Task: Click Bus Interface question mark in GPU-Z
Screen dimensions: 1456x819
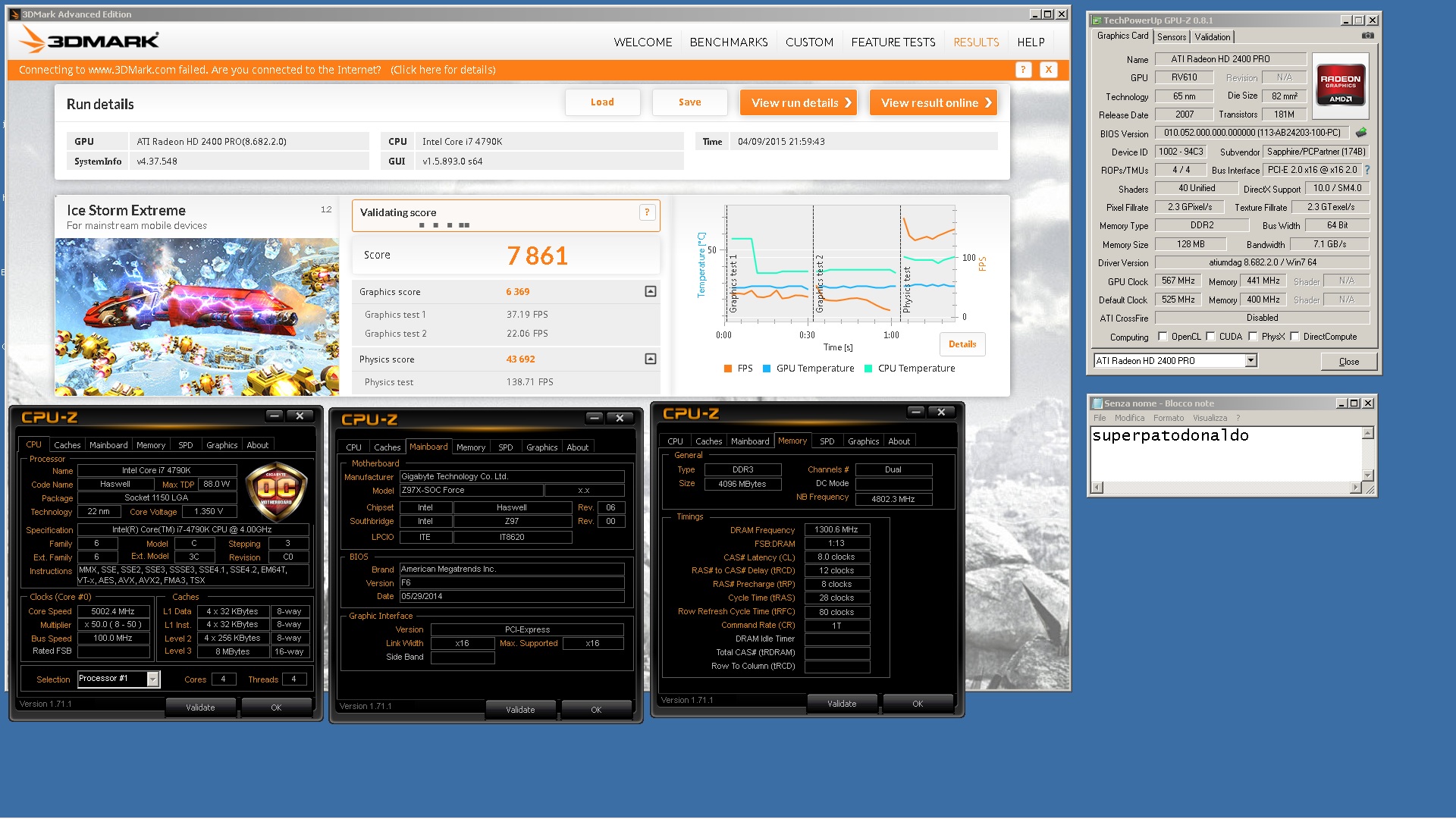Action: click(1367, 170)
